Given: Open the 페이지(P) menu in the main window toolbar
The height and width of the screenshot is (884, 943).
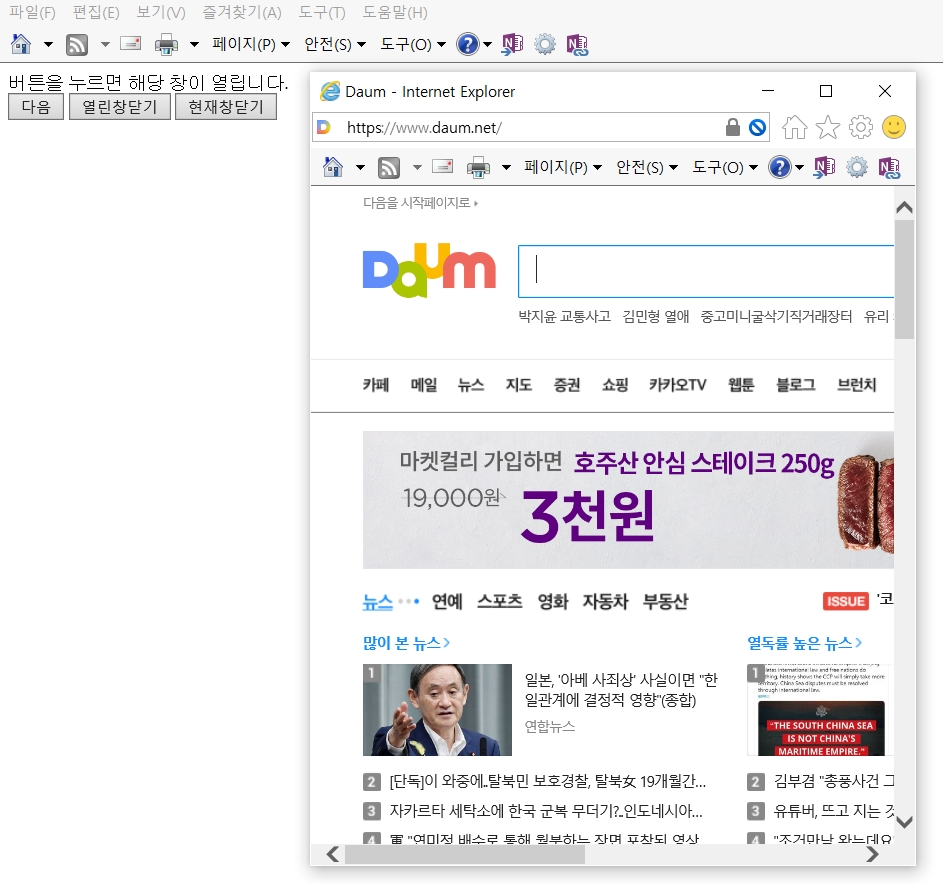Looking at the screenshot, I should click(x=251, y=44).
